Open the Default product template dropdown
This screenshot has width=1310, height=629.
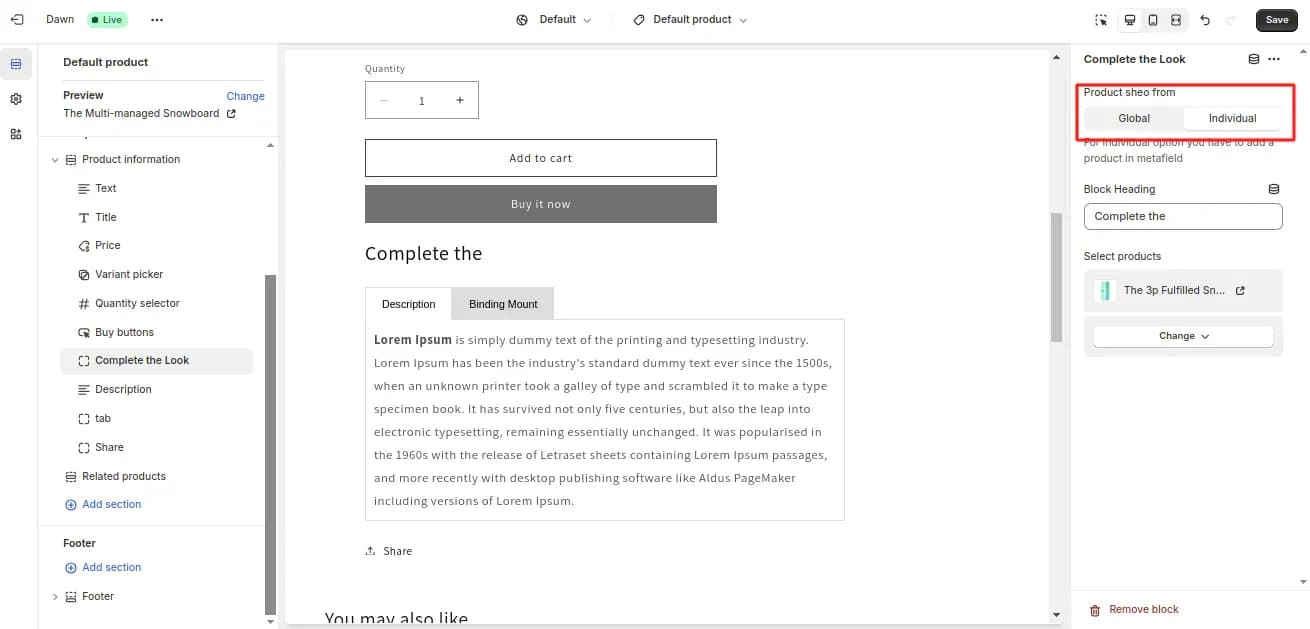pos(690,20)
